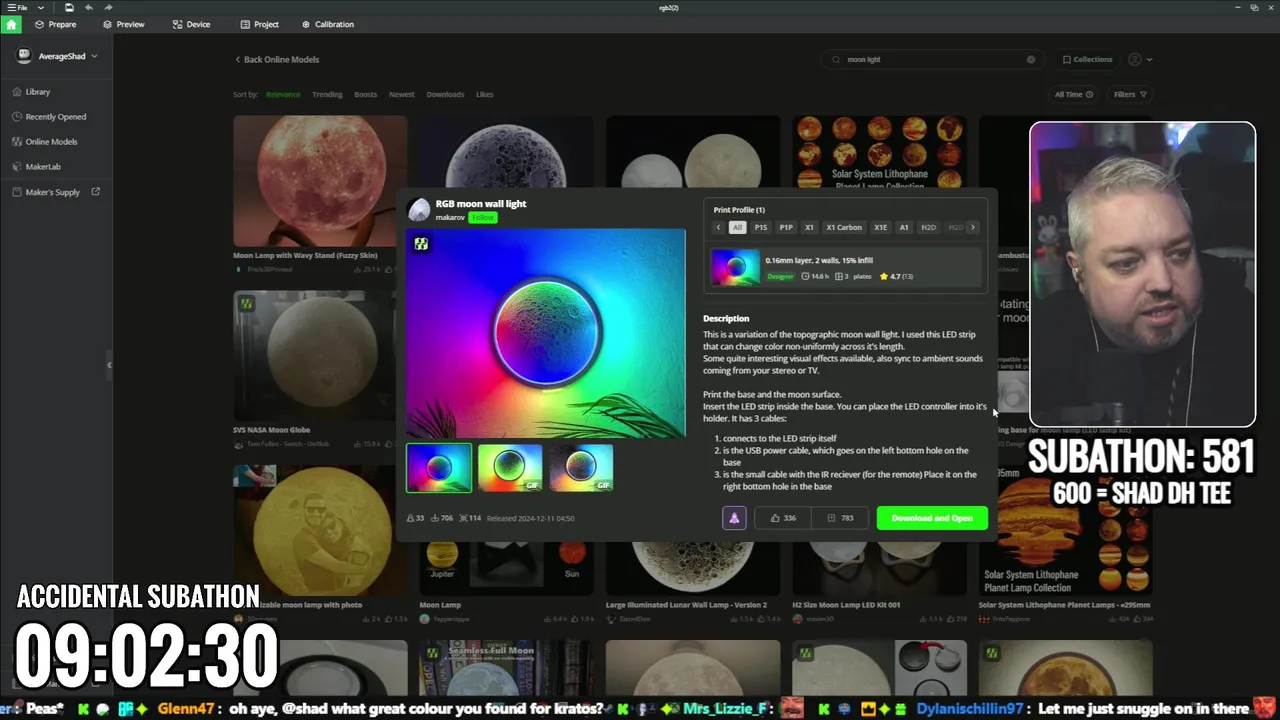The height and width of the screenshot is (720, 1280).
Task: Clear the search text with X icon
Action: [1031, 59]
